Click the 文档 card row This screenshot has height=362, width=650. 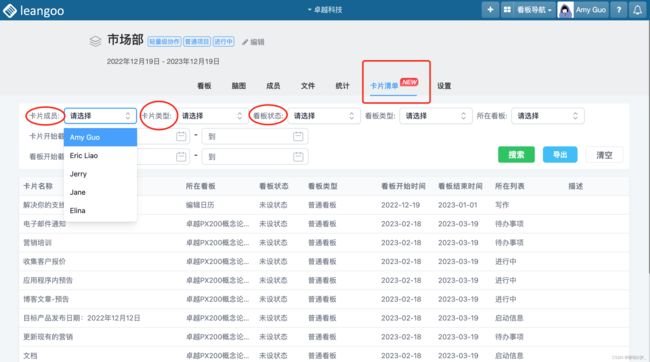(324, 355)
